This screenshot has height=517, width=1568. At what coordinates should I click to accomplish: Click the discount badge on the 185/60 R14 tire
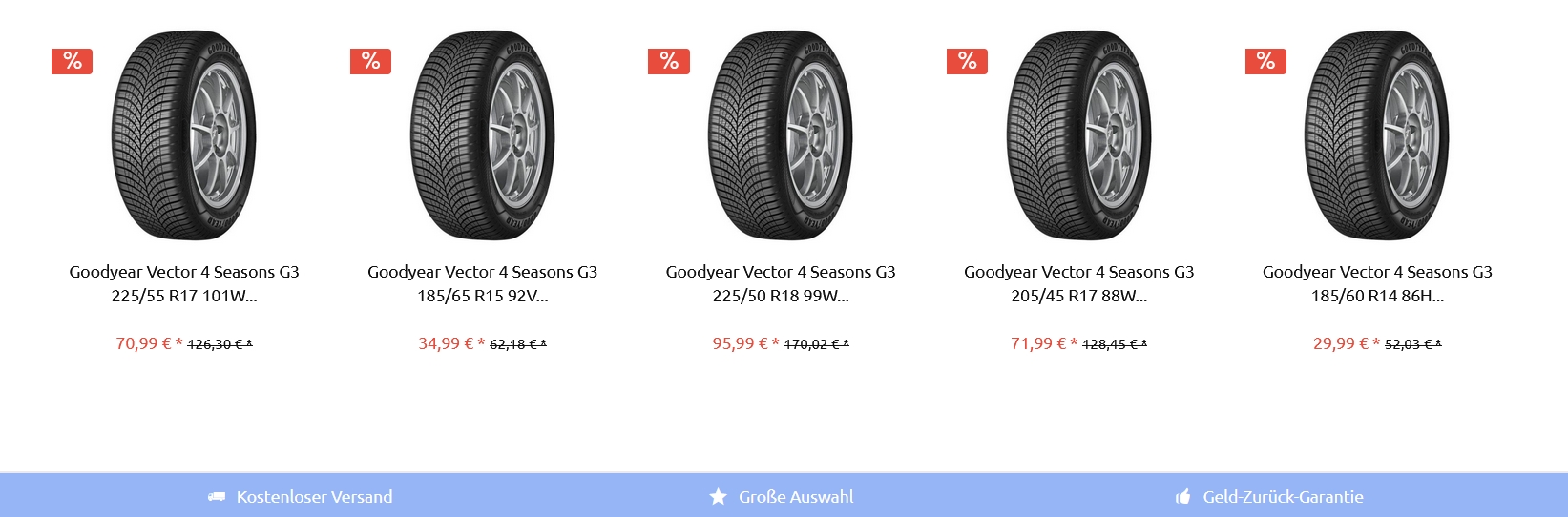(x=1266, y=61)
